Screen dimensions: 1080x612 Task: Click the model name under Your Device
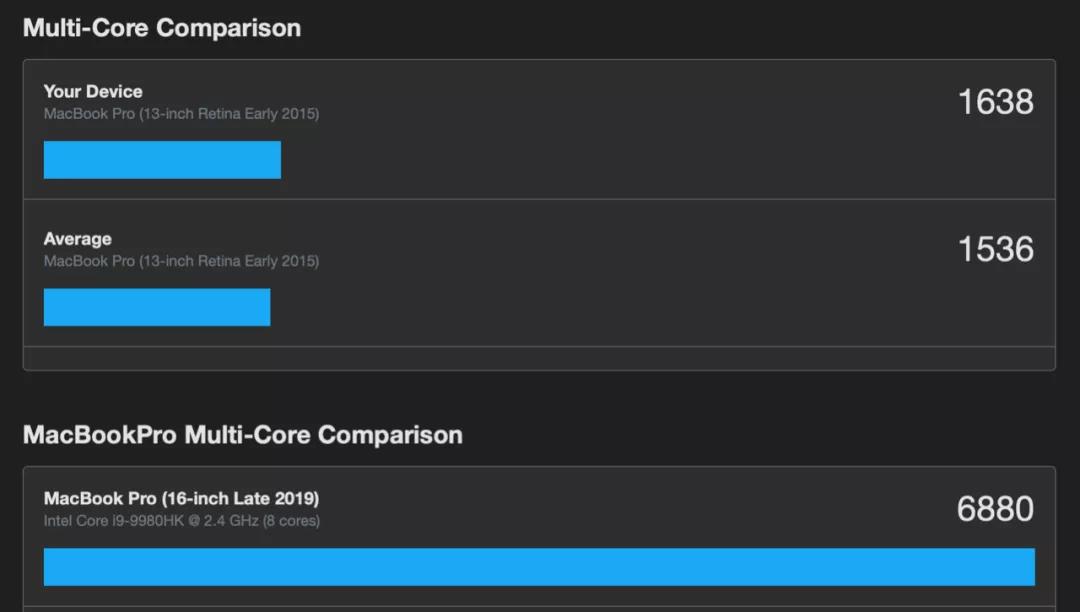pyautogui.click(x=181, y=114)
